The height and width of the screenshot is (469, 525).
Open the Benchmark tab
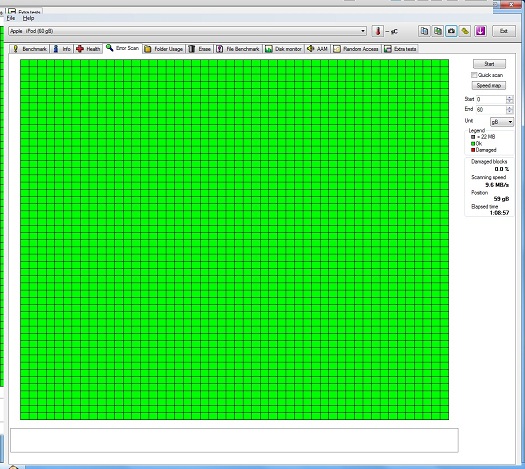[29, 49]
